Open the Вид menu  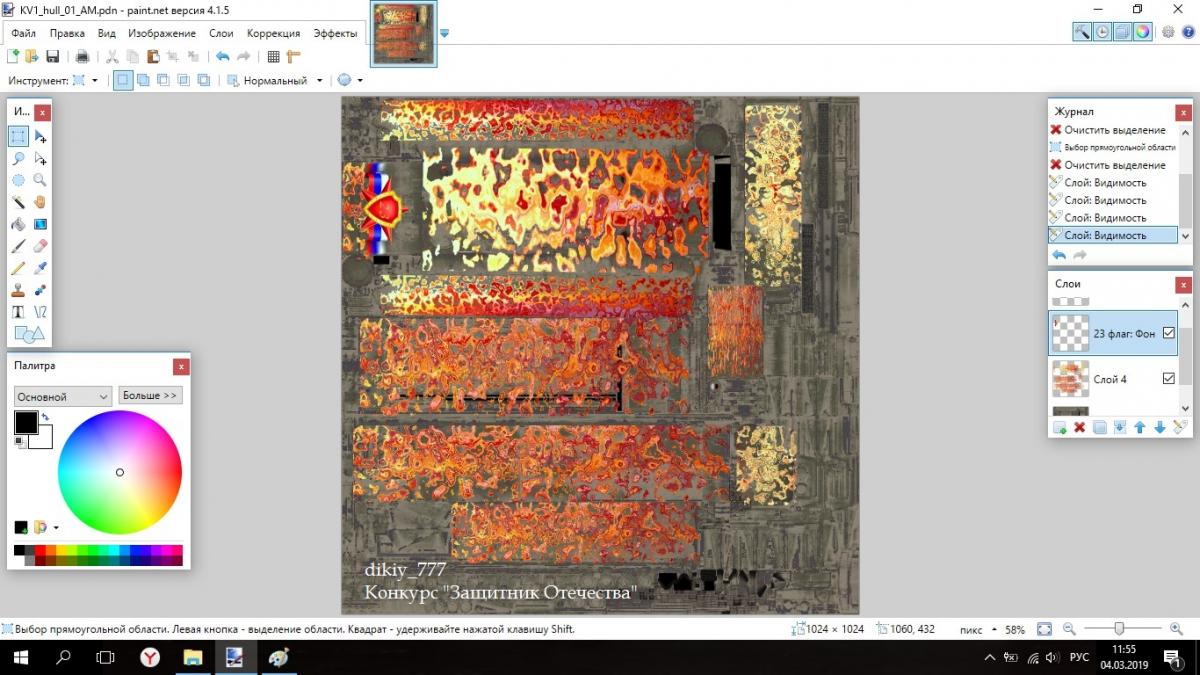coord(107,33)
